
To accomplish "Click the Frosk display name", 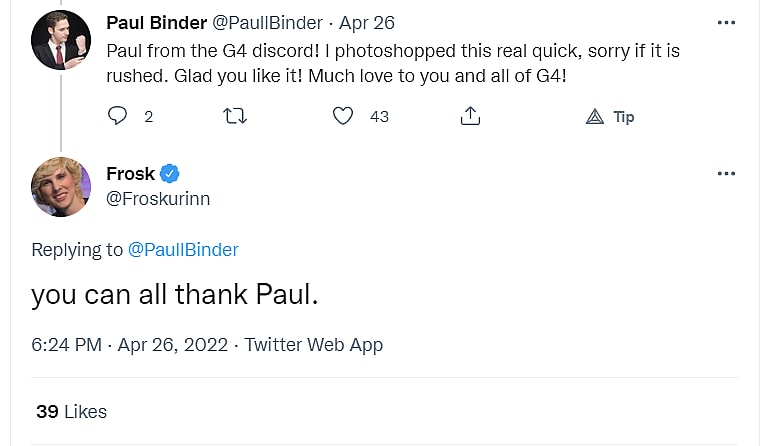I will click(x=130, y=174).
